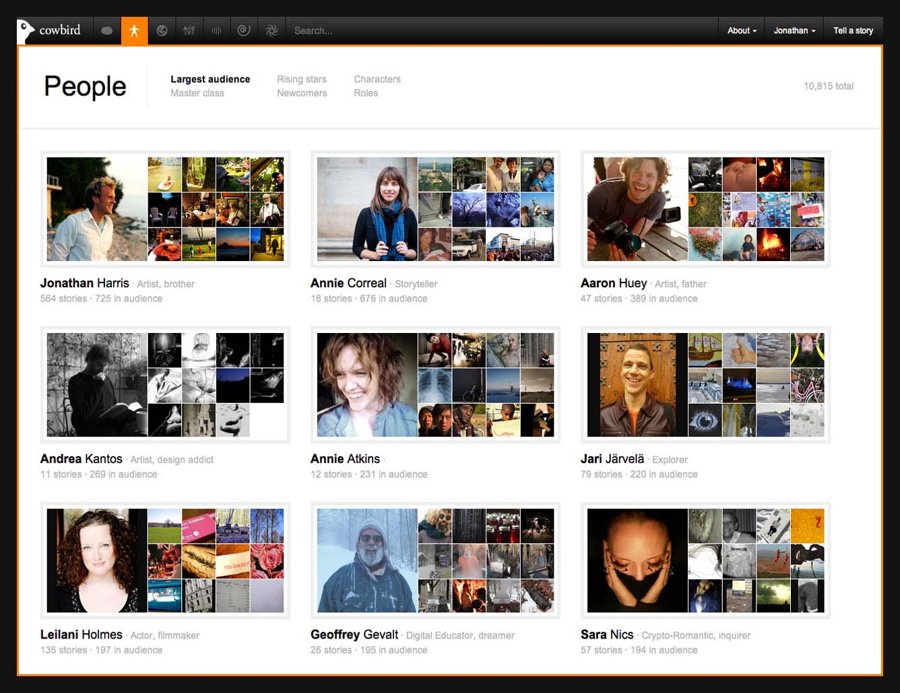This screenshot has width=900, height=693.
Task: Open the vertical sound bars icon
Action: (215, 31)
